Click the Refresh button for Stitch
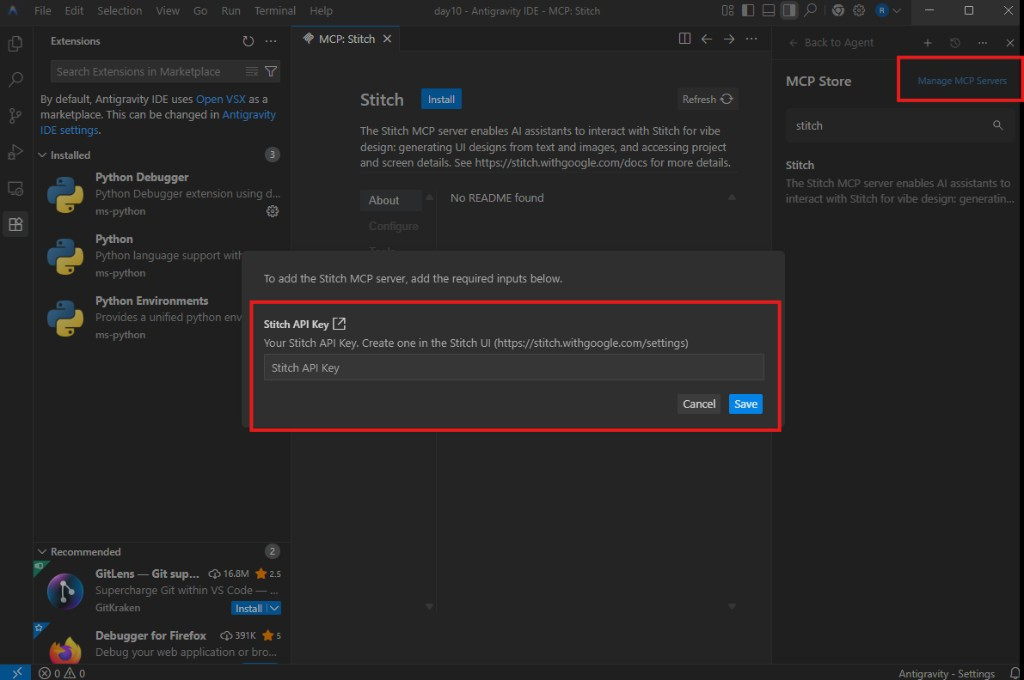This screenshot has height=680, width=1024. point(707,99)
